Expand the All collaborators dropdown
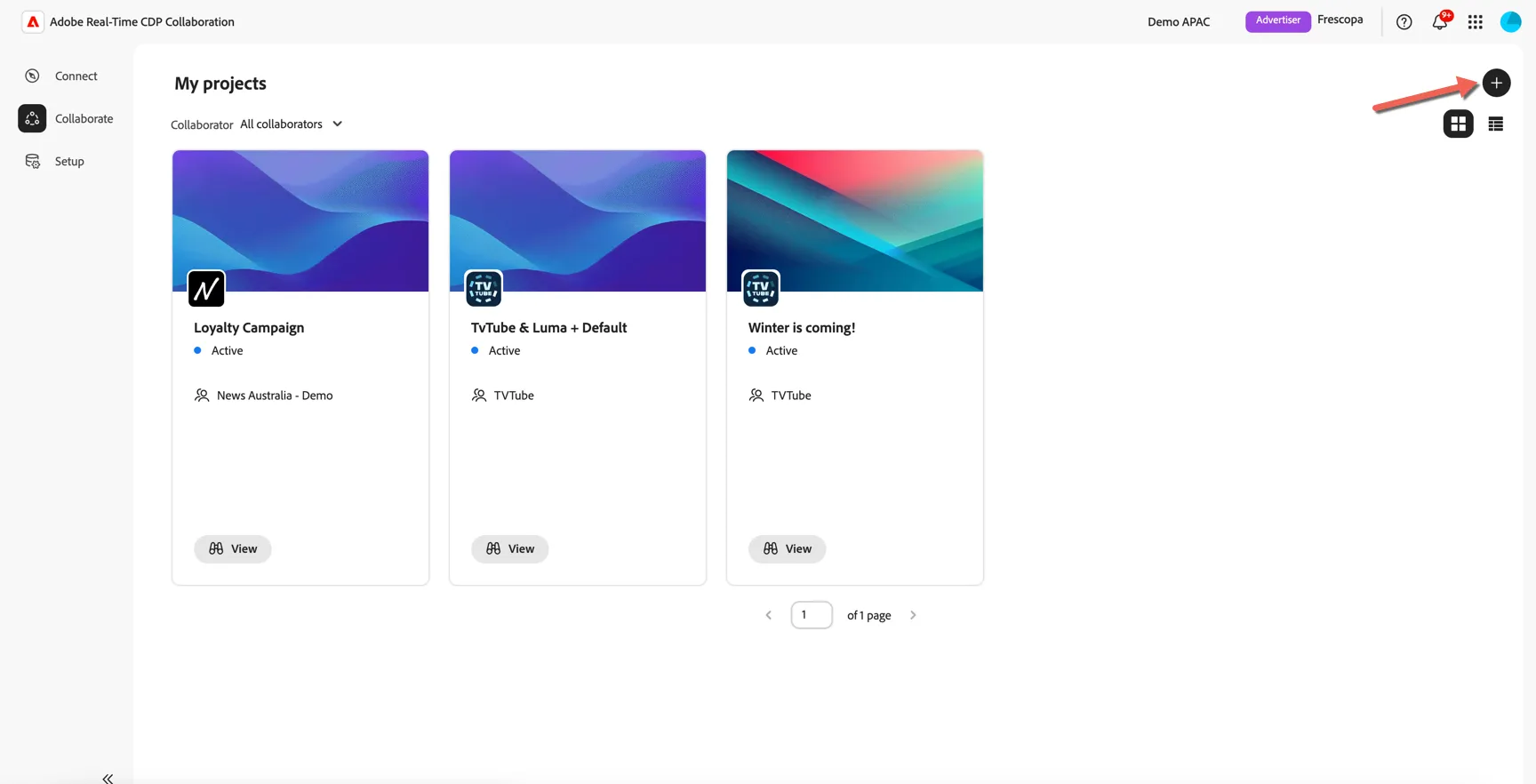This screenshot has height=784, width=1536. click(292, 124)
